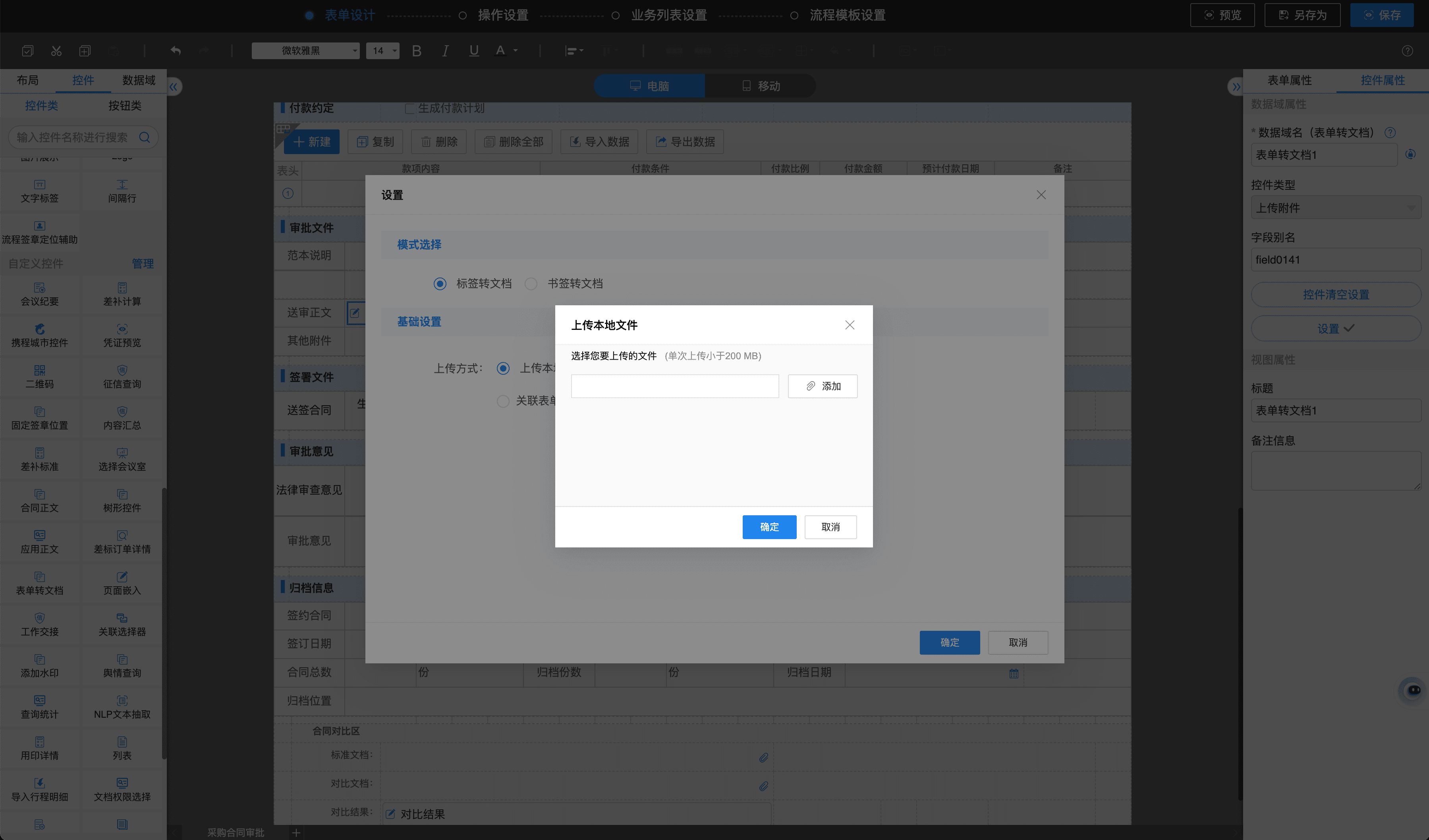
Task: Select the 固定签章位置 control
Action: (40, 419)
